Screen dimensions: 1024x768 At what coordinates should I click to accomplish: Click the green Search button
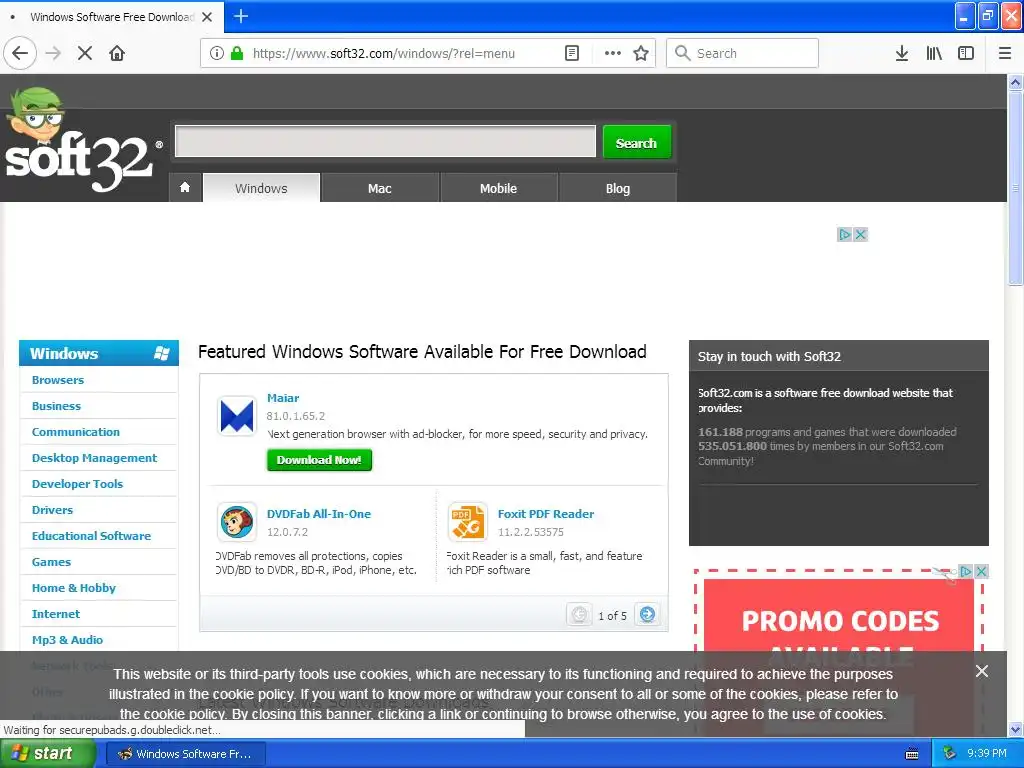point(637,142)
